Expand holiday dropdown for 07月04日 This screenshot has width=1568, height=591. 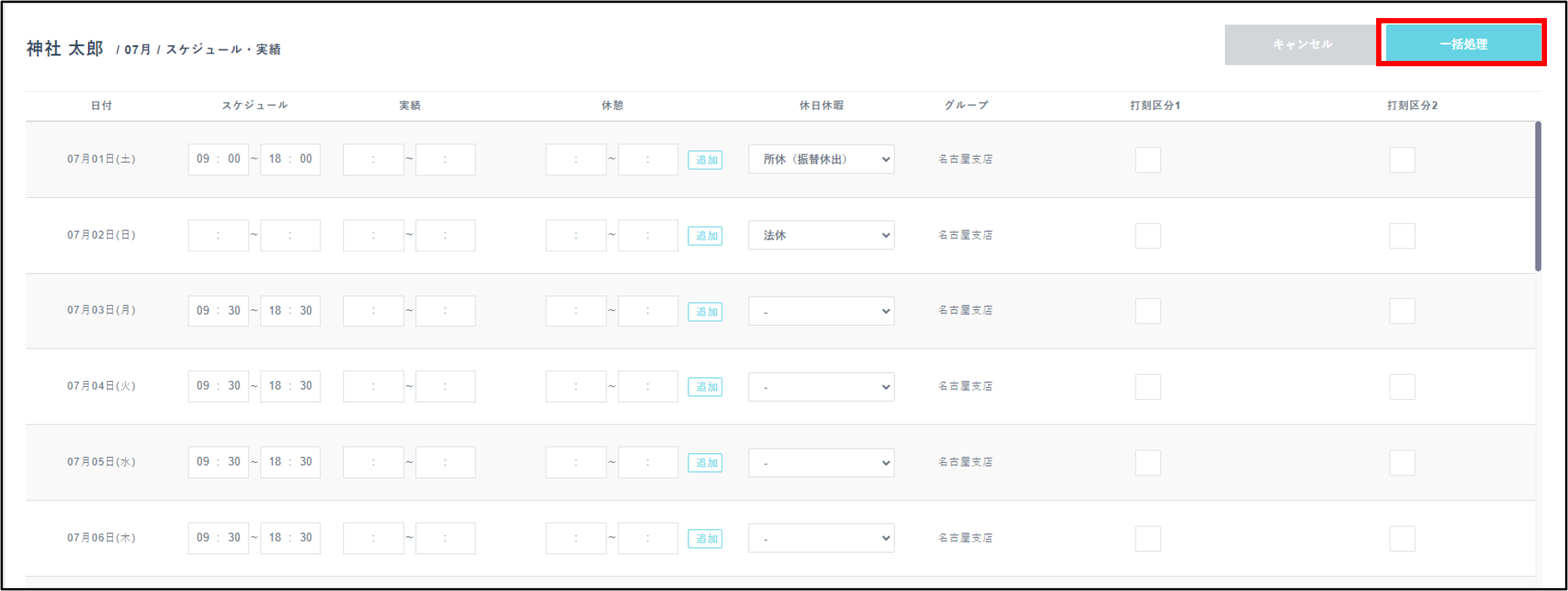(x=821, y=387)
